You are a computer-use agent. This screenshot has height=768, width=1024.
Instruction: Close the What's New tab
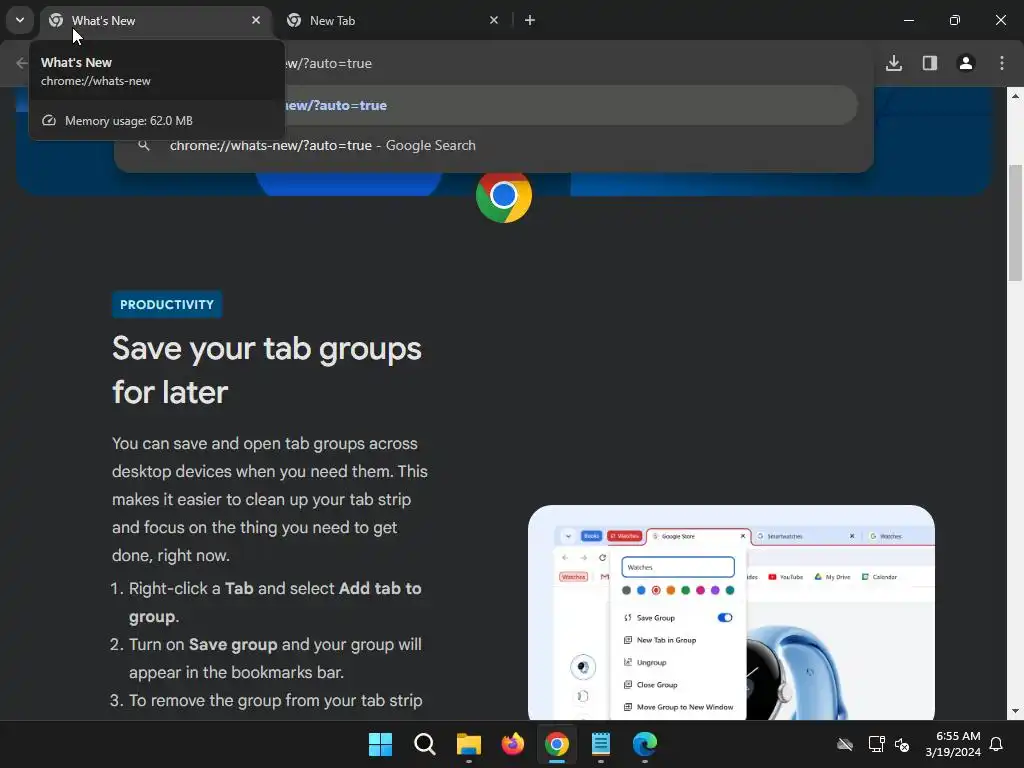point(256,20)
